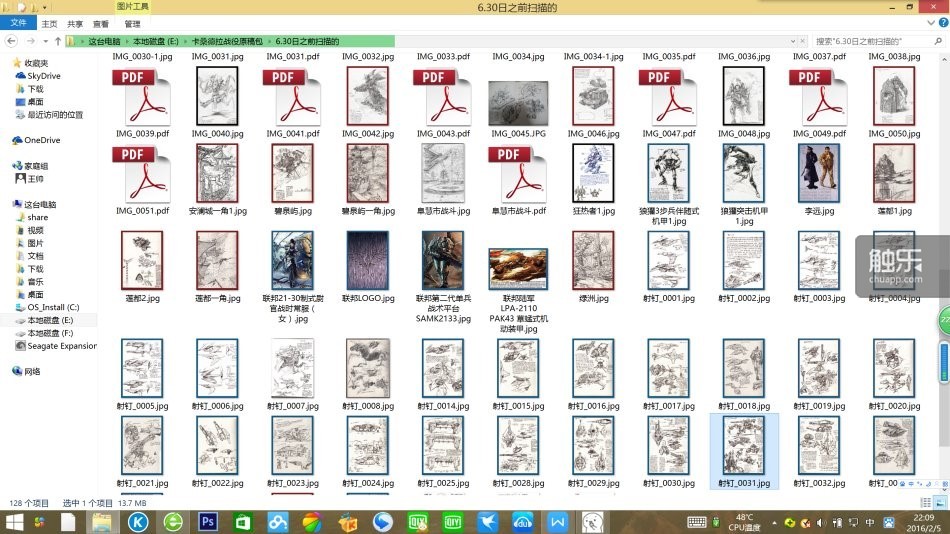
Task: Click the Back navigation arrow
Action: 11,41
